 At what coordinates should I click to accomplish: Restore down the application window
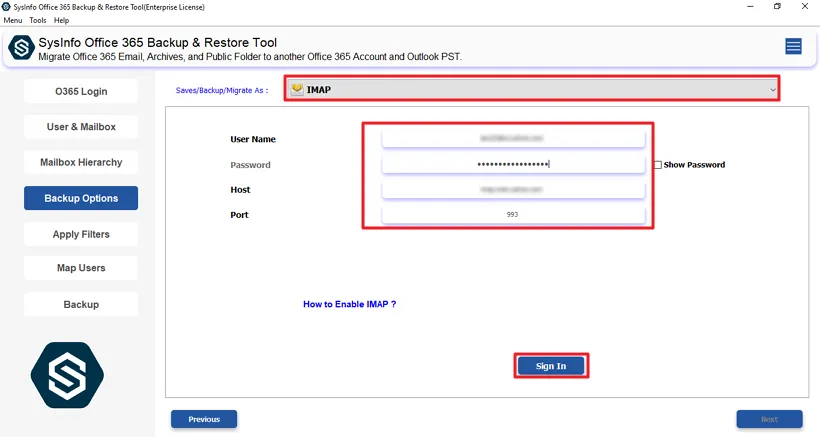pos(778,7)
